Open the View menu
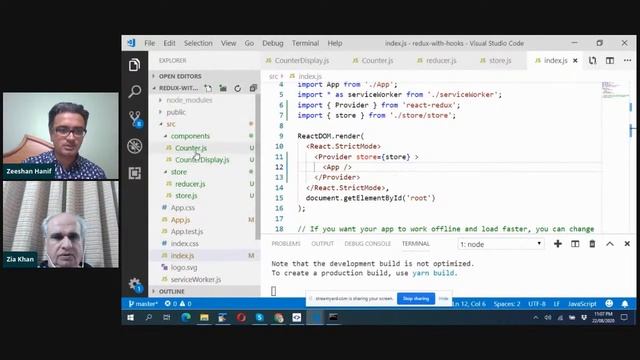Screen dimensions: 640x360 click(229, 43)
